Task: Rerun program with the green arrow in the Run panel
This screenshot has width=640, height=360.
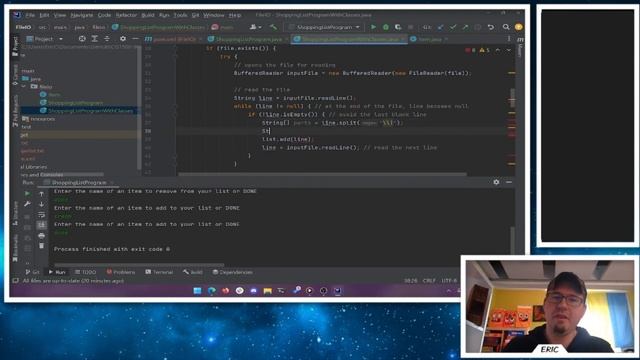Action: 27,193
